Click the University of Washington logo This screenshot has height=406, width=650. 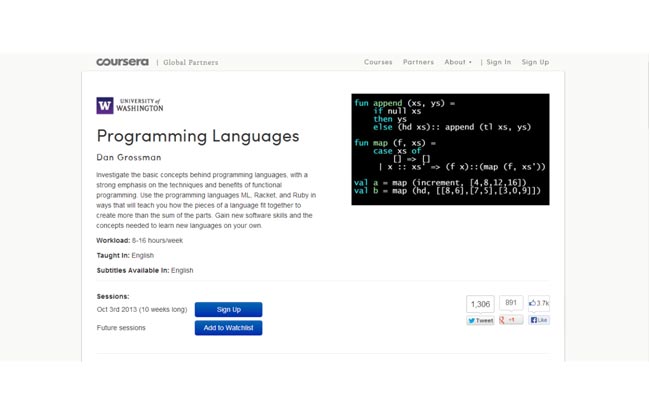click(x=130, y=105)
